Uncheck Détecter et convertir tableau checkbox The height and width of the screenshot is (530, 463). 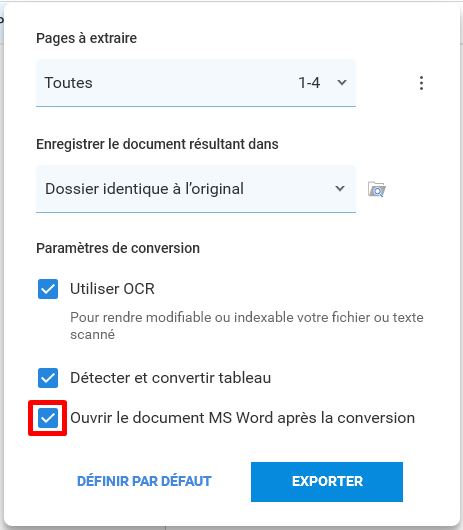tap(48, 378)
